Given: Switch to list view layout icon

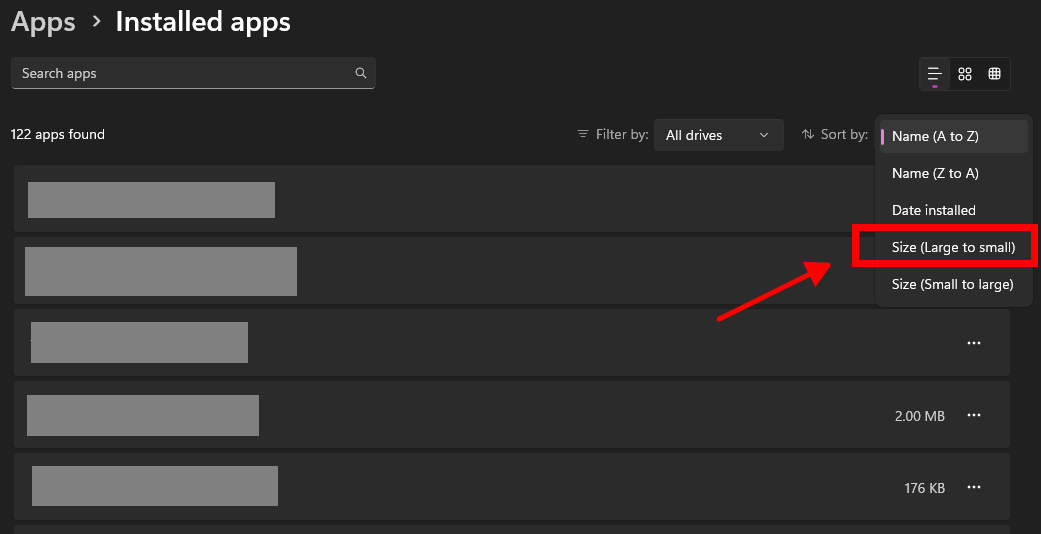Looking at the screenshot, I should click(934, 74).
